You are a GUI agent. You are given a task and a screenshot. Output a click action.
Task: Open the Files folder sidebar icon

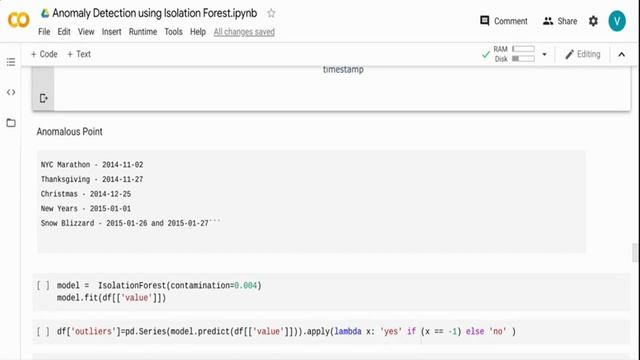coord(11,122)
